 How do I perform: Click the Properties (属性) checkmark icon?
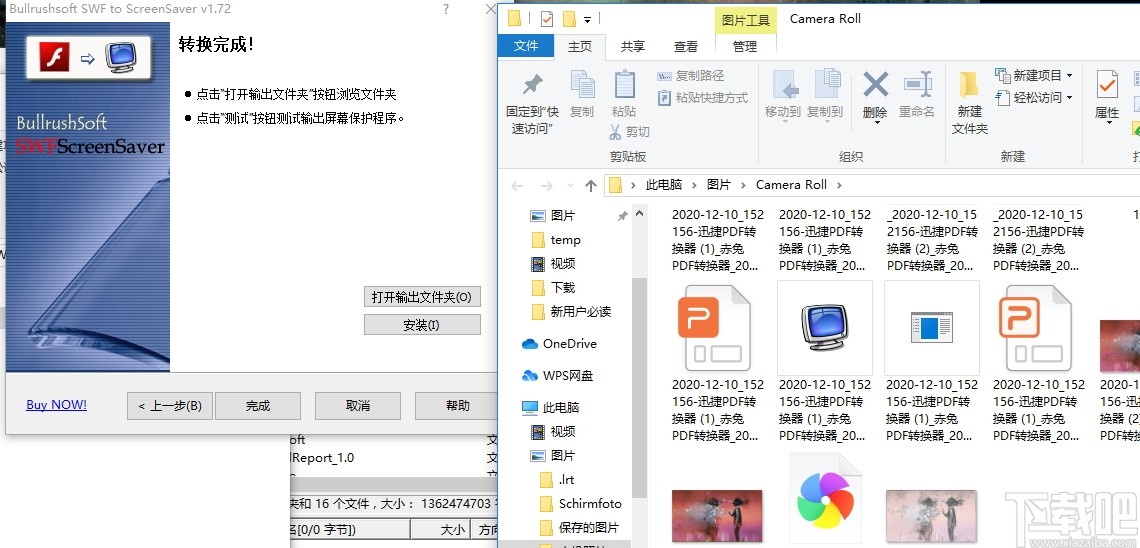(x=1107, y=85)
